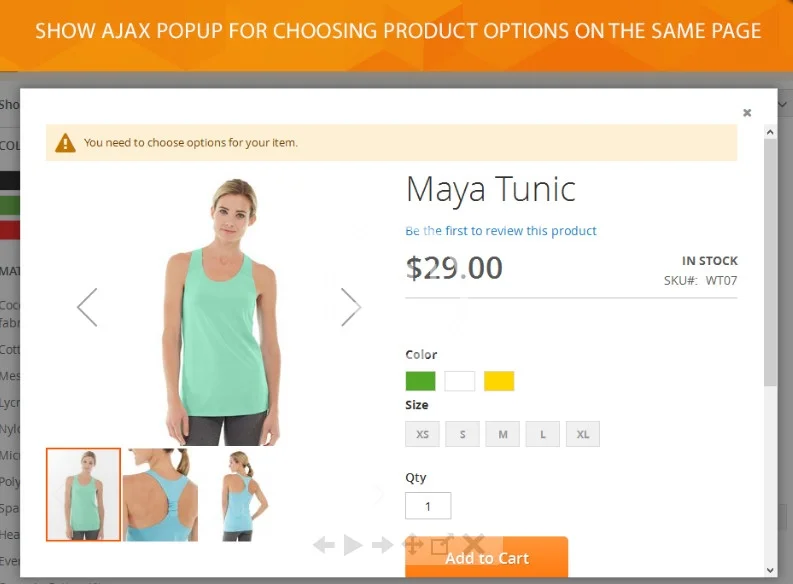Select the back-view racerback thumbnail
This screenshot has height=584, width=793.
pyautogui.click(x=160, y=495)
